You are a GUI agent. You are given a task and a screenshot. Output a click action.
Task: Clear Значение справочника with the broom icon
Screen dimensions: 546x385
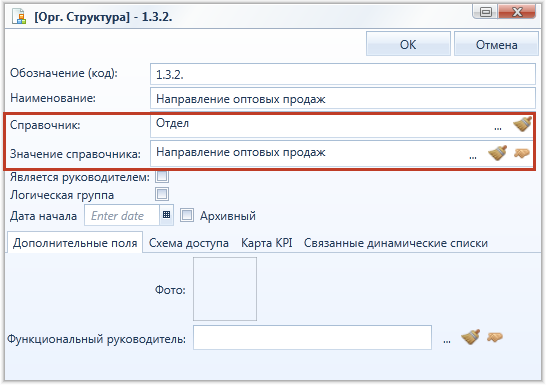pos(497,153)
